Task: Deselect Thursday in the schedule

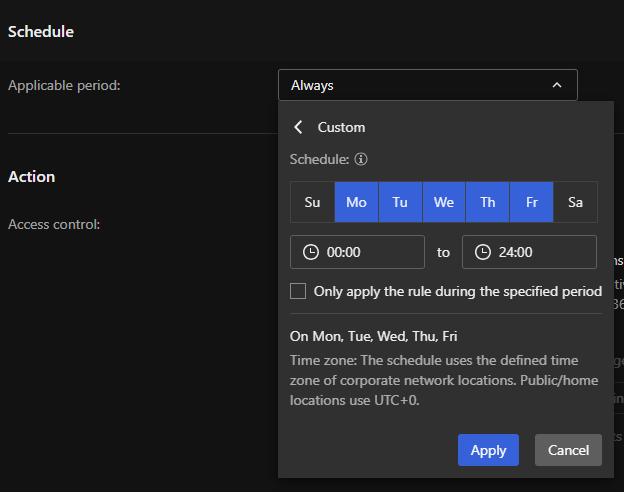Action: 488,202
